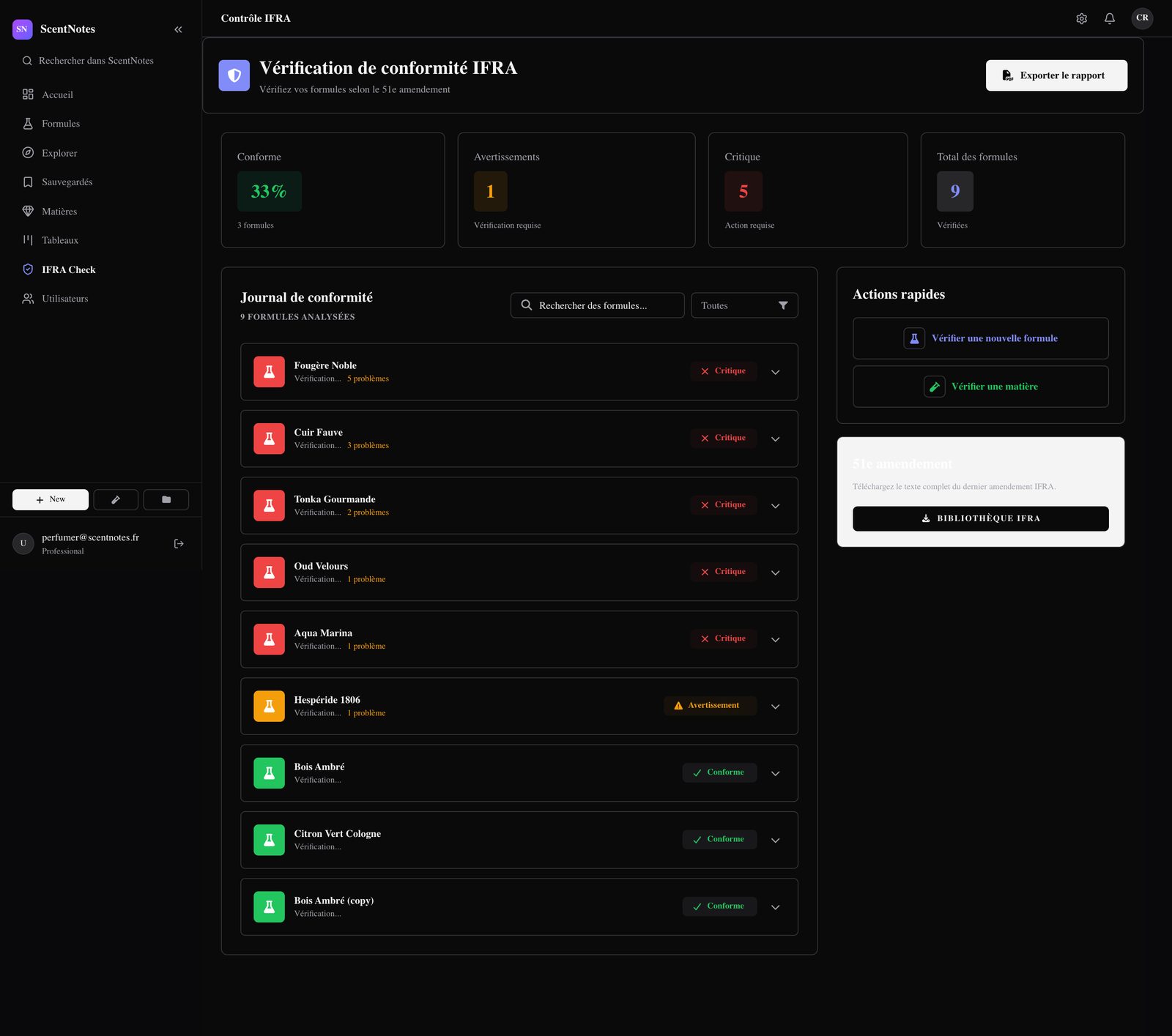This screenshot has width=1172, height=1036.
Task: Click '5 problèmes' under Fougère Noble
Action: pos(368,379)
